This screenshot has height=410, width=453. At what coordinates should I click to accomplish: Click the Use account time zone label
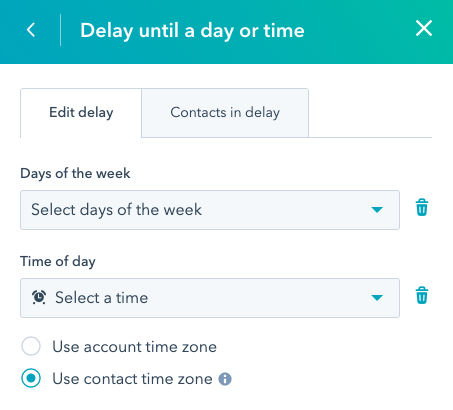[x=134, y=347]
